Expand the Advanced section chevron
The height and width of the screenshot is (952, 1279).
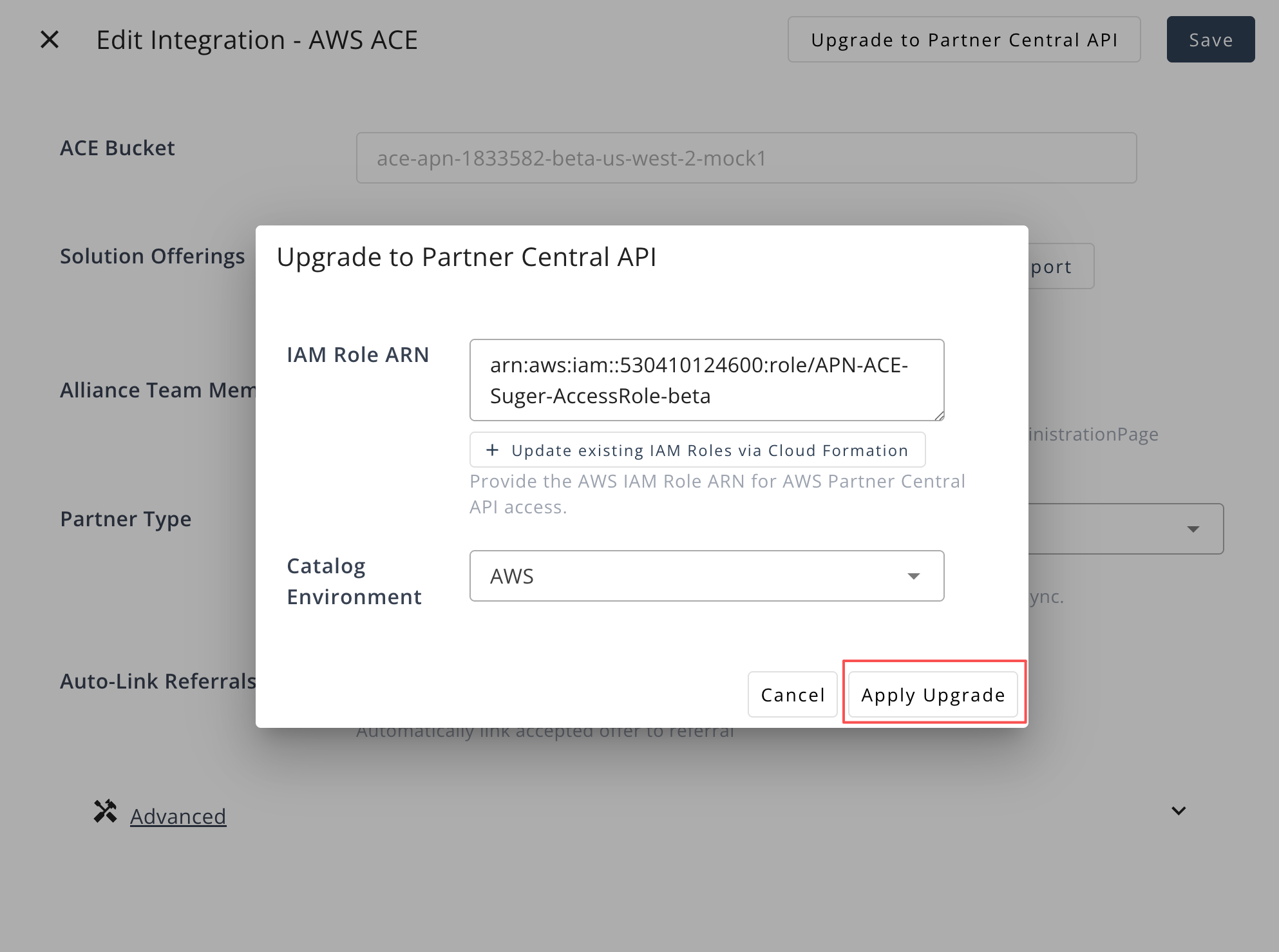coord(1179,811)
